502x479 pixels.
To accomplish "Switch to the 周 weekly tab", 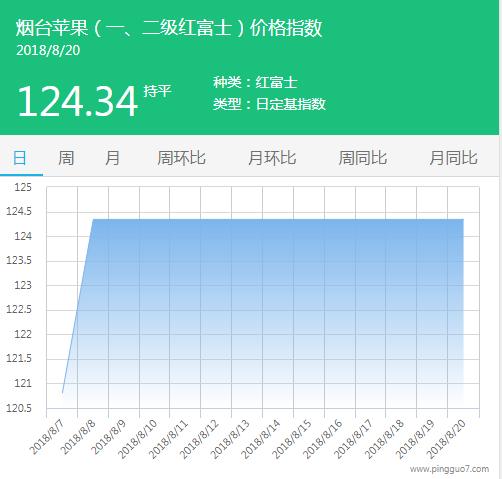I will pos(66,158).
